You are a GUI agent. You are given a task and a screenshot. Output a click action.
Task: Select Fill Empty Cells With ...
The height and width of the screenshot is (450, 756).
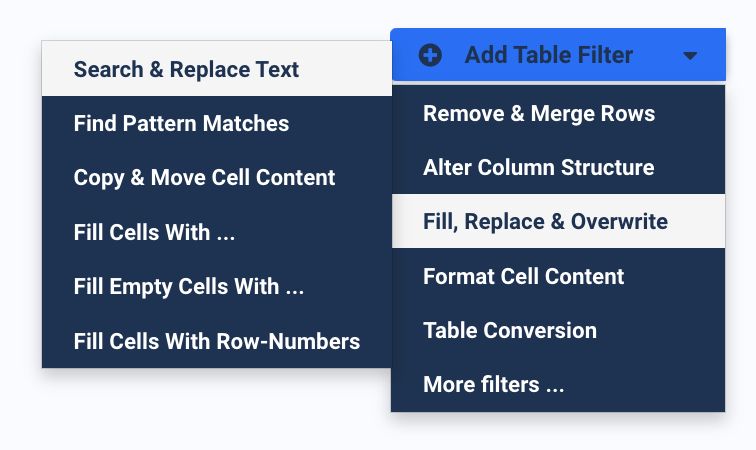point(216,286)
